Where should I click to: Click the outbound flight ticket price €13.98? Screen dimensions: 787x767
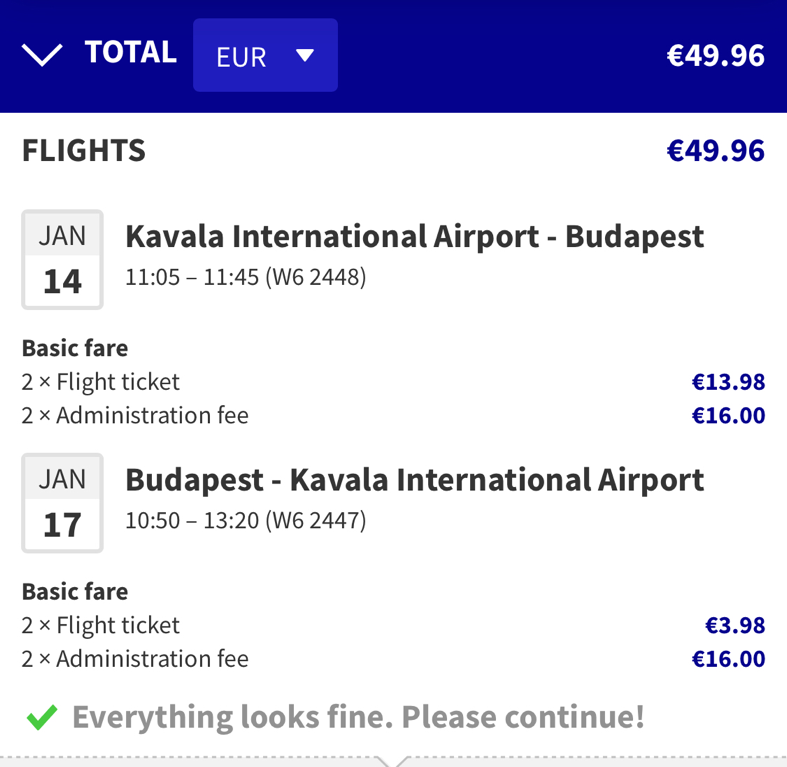pos(728,381)
